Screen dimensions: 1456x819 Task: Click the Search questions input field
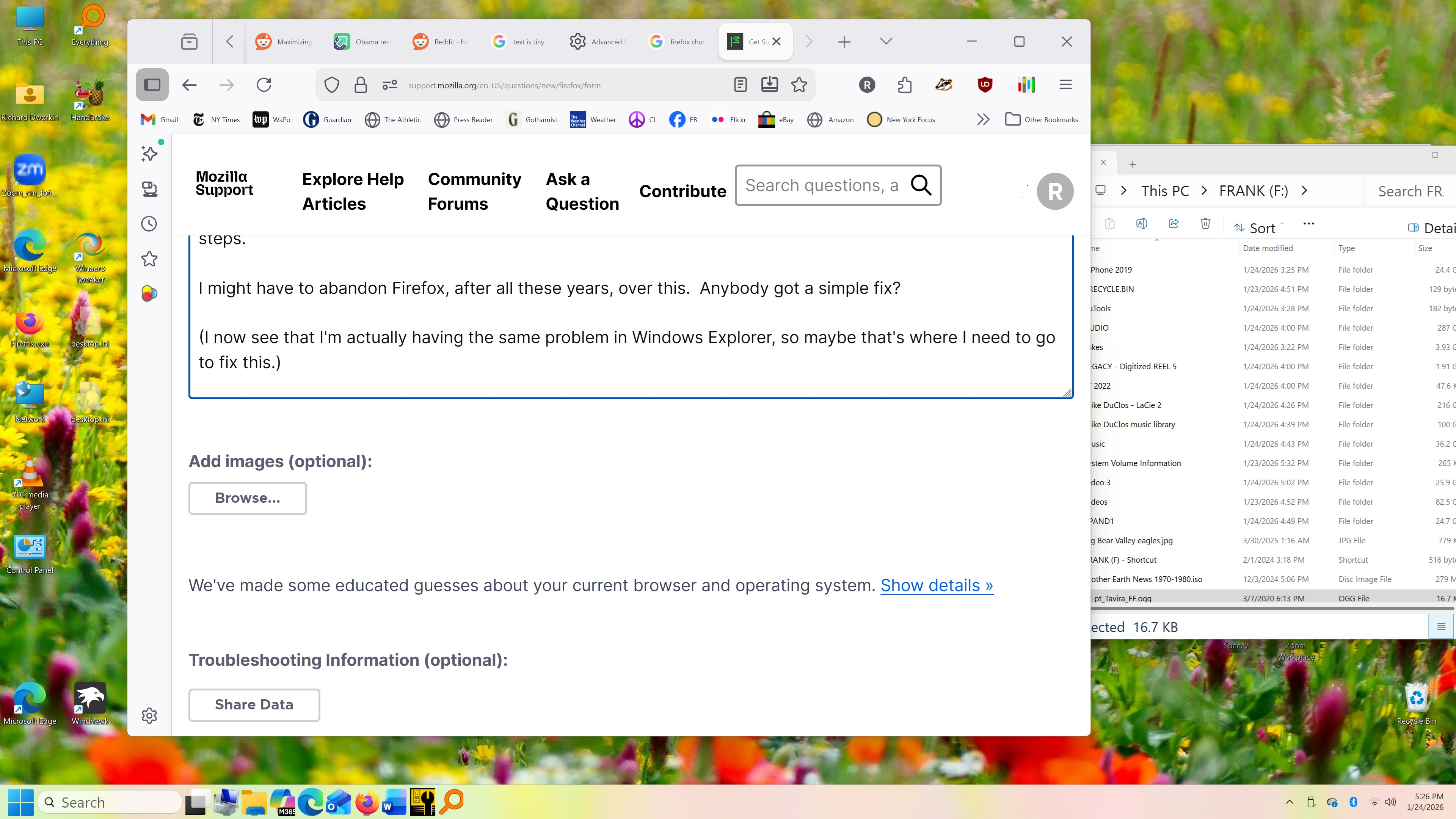[822, 185]
